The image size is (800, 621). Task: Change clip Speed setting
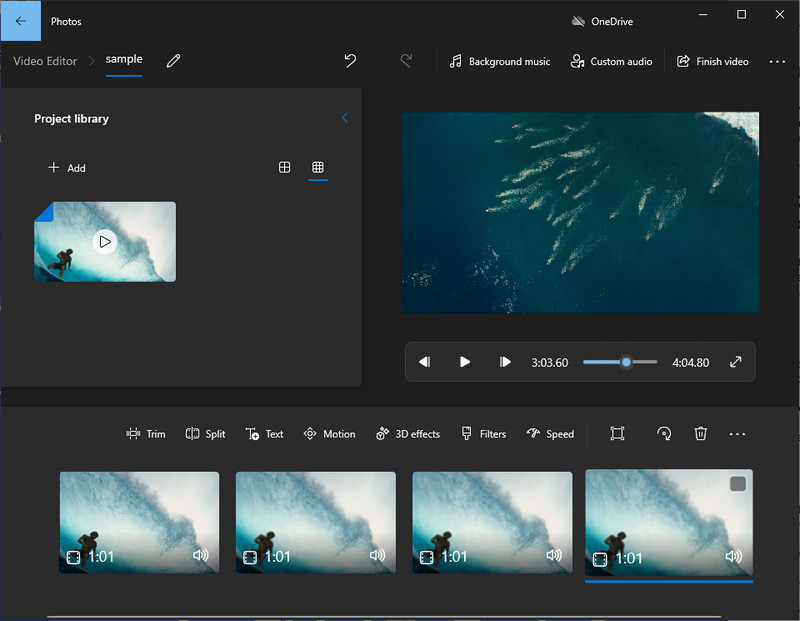pyautogui.click(x=550, y=434)
